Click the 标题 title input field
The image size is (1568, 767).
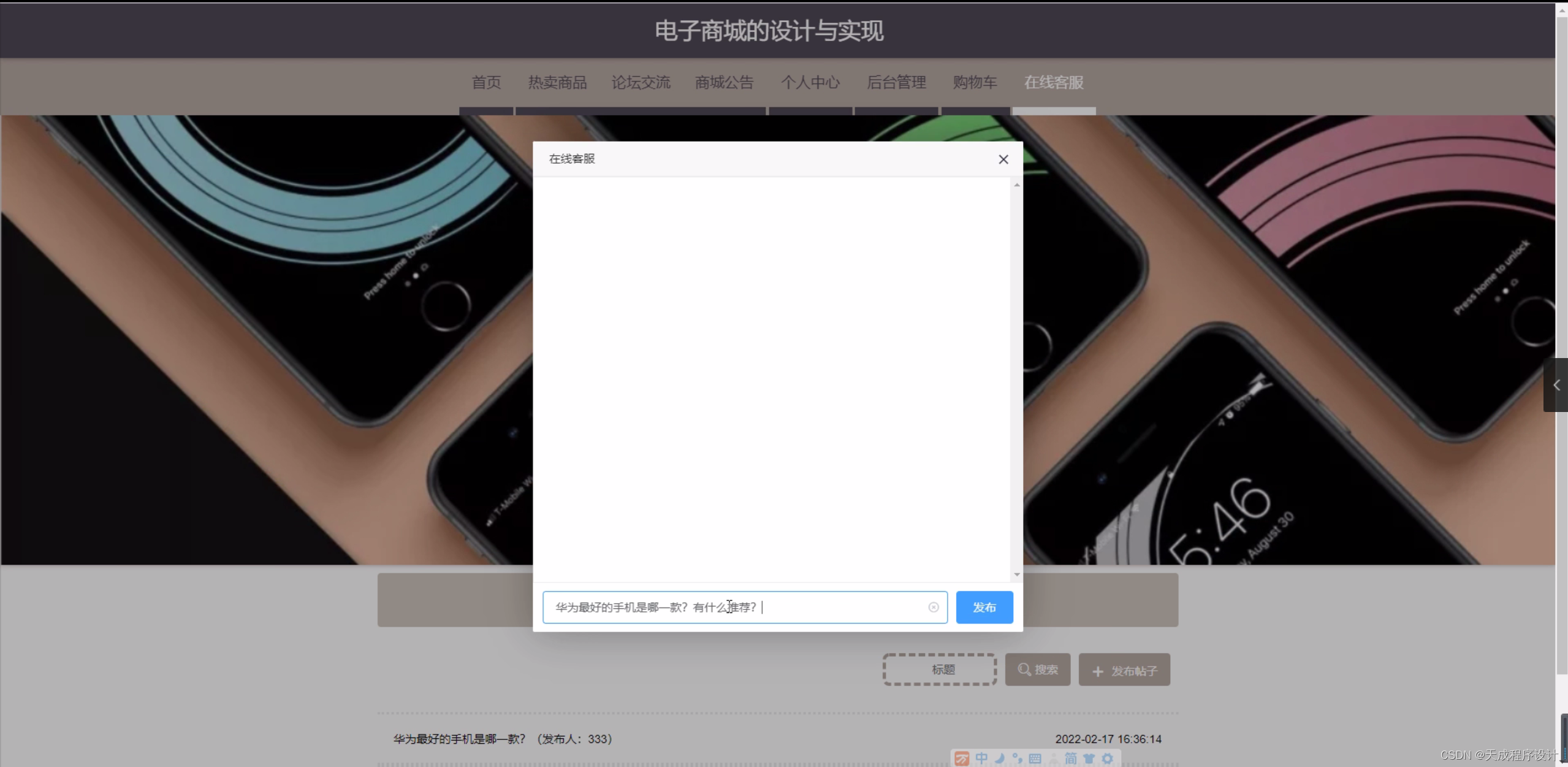(x=939, y=670)
